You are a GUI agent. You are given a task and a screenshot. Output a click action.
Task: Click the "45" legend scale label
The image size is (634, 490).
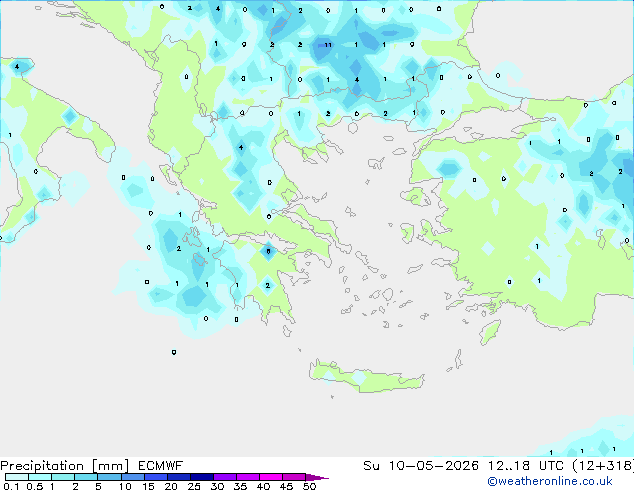286,486
